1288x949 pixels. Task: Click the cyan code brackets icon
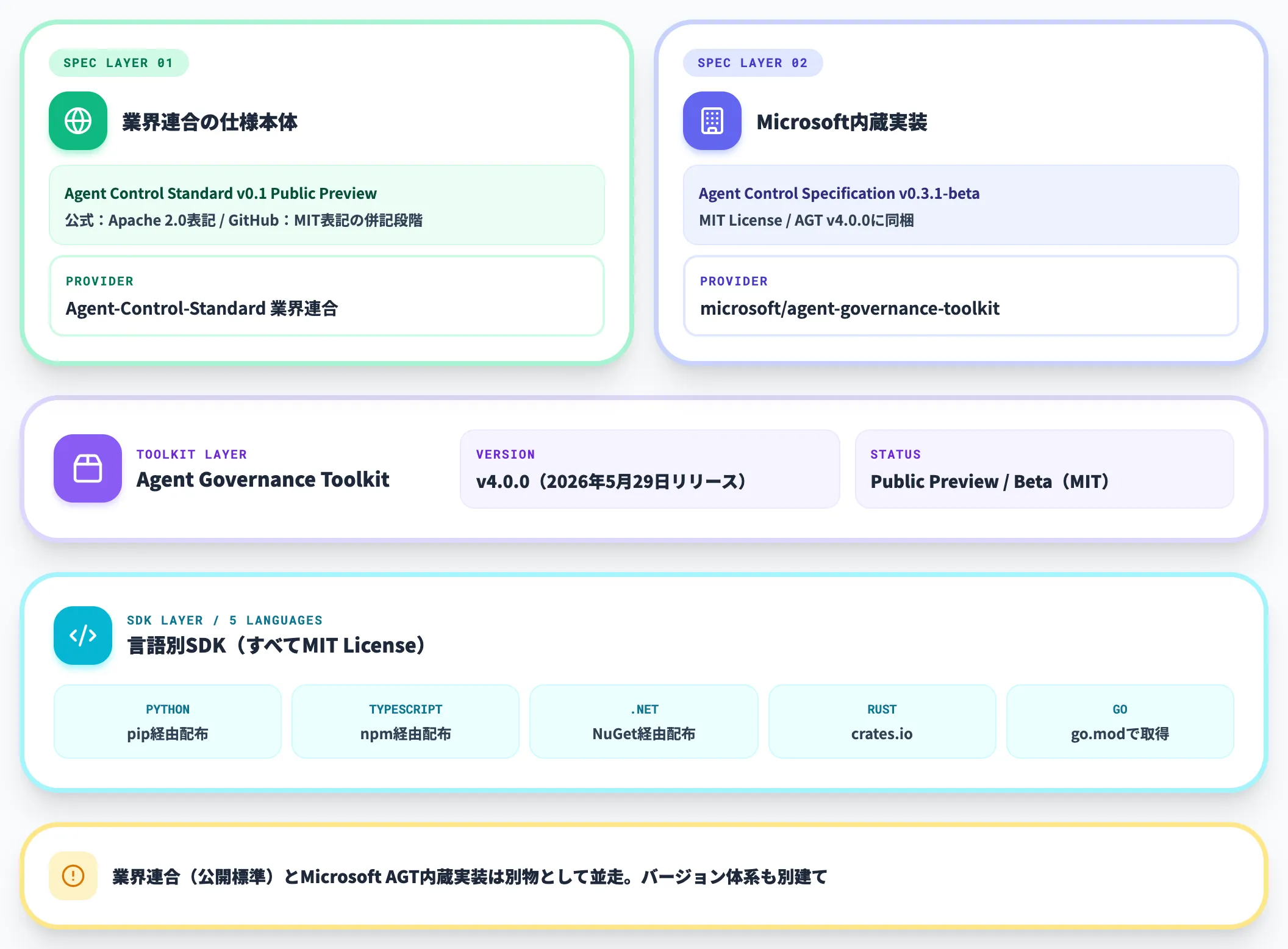(x=83, y=636)
